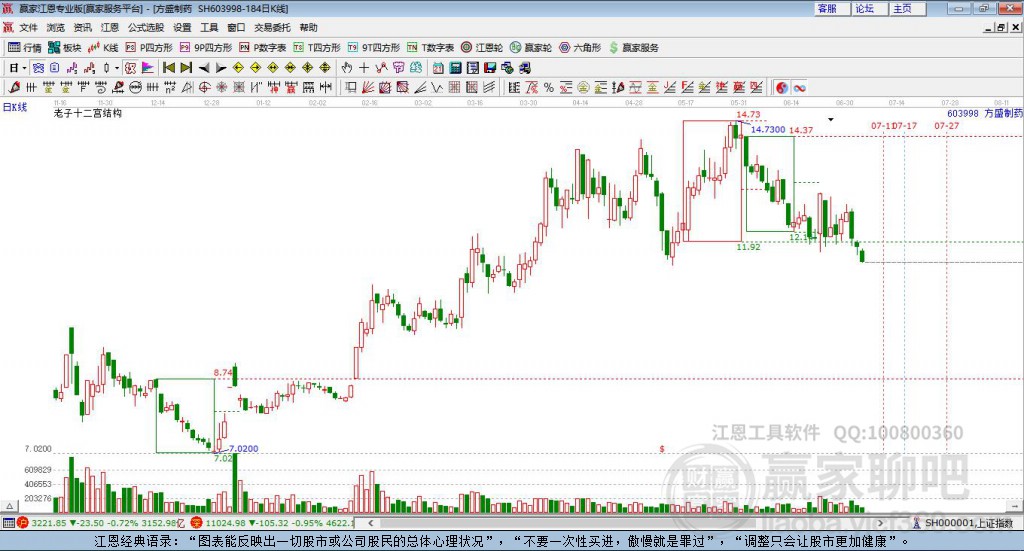Expand the 日 period dropdown
Image resolution: width=1024 pixels, height=551 pixels.
(x=24, y=68)
